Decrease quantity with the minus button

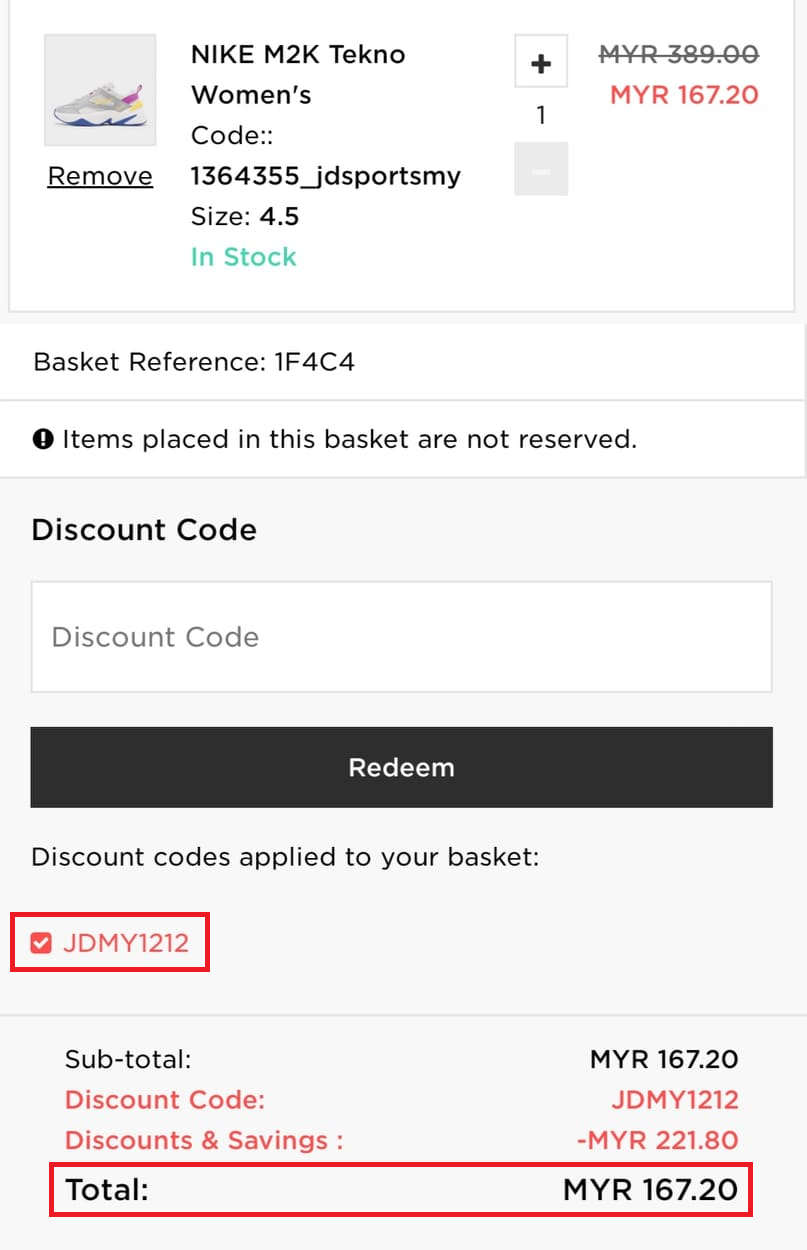point(541,169)
